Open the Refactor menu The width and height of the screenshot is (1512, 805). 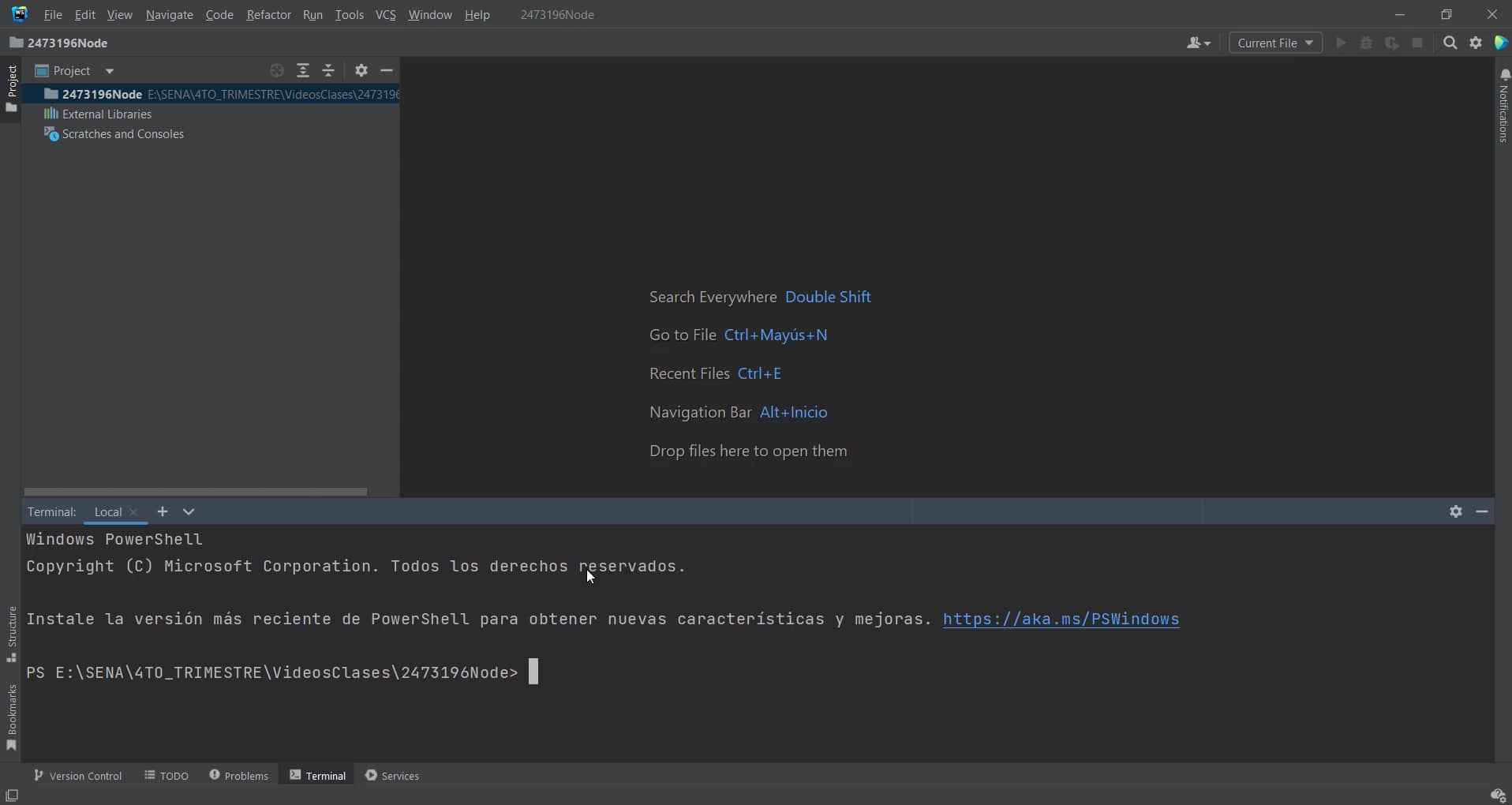coord(269,14)
